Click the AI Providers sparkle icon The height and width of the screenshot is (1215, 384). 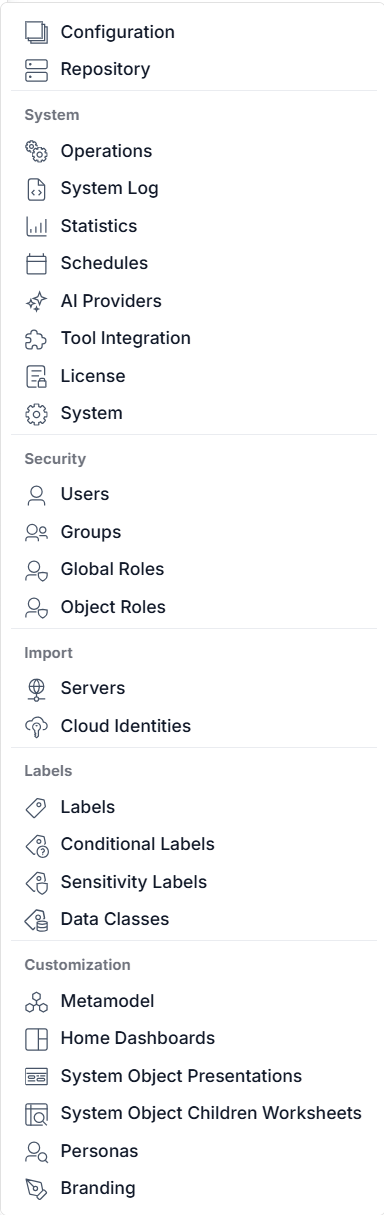point(36,301)
